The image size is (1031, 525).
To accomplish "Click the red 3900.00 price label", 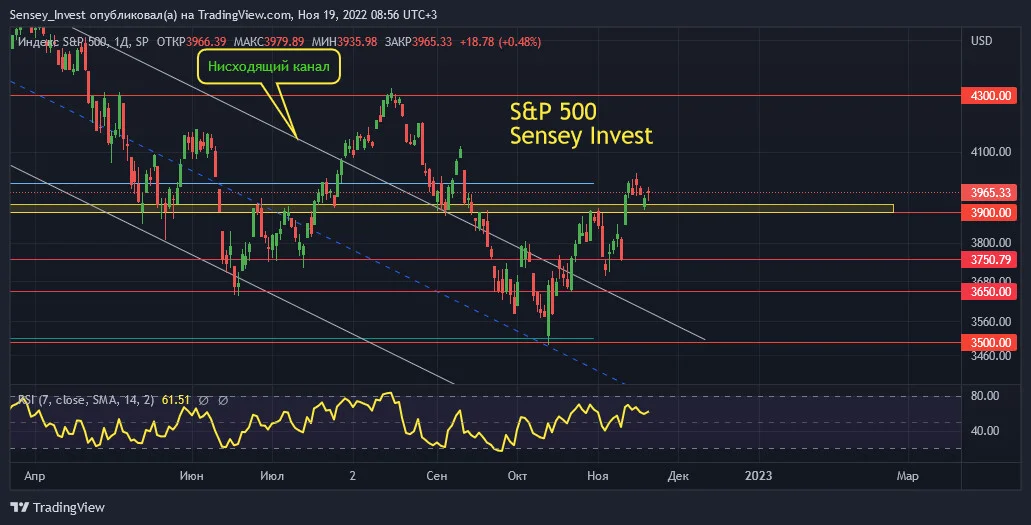I will coord(989,212).
